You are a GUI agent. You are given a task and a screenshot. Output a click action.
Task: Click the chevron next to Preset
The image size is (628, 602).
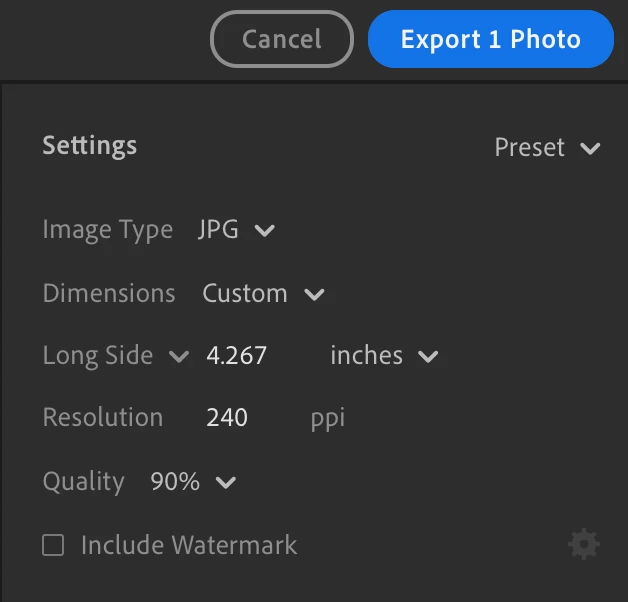(x=590, y=148)
